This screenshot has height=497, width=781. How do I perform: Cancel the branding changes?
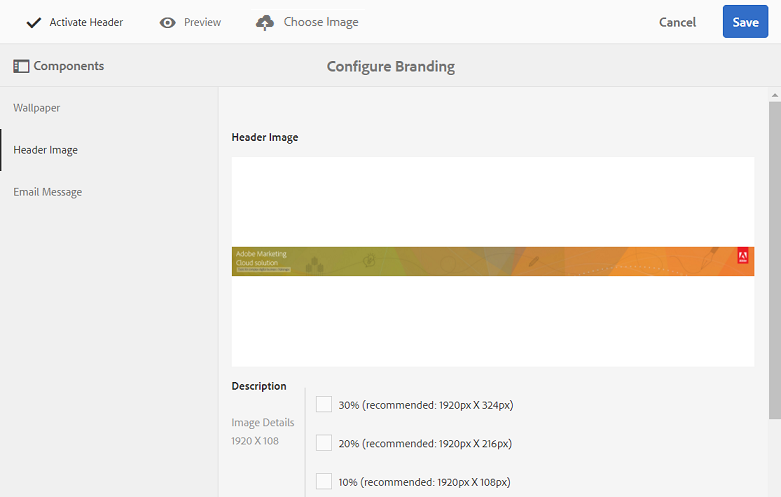click(677, 22)
